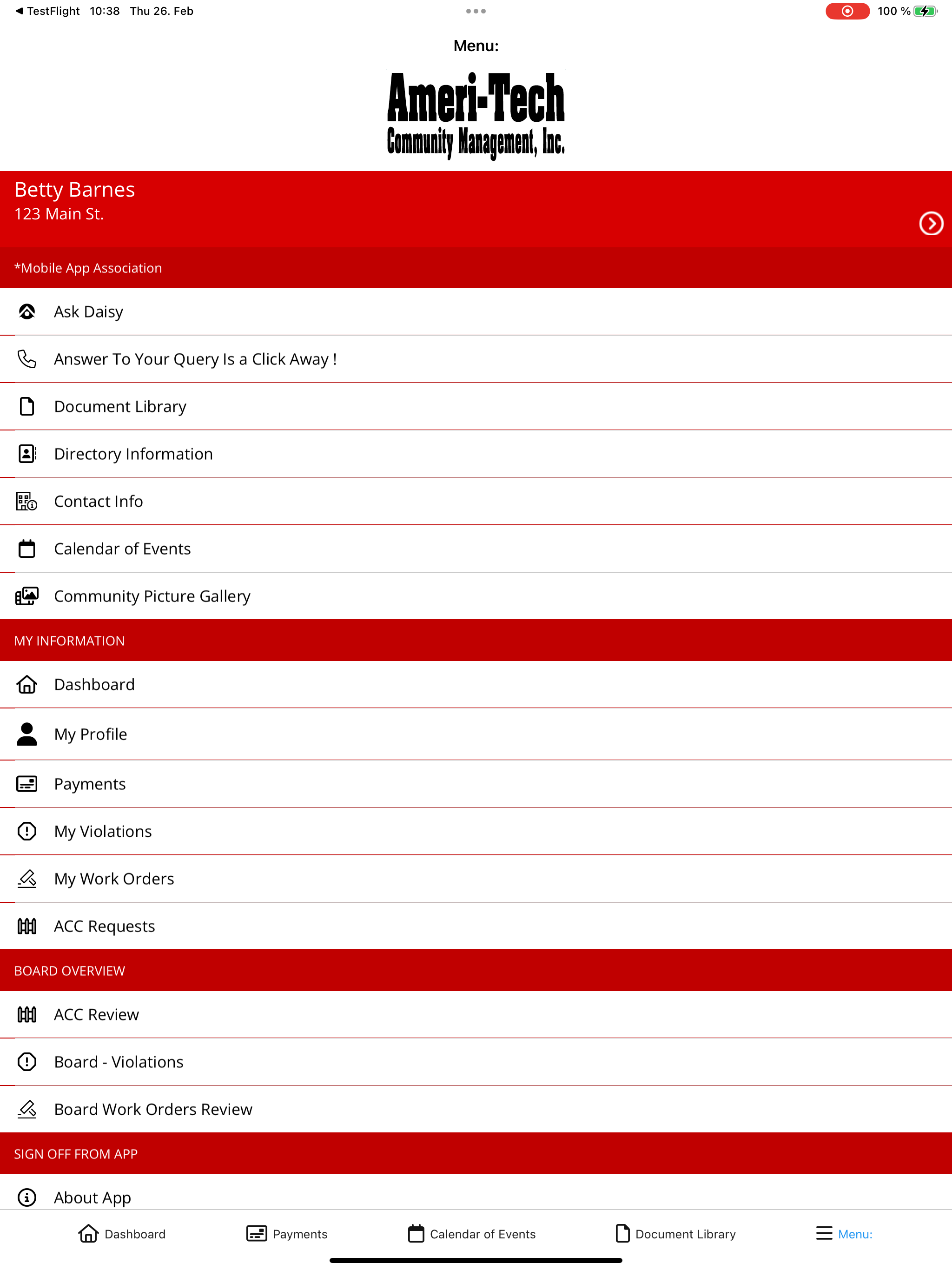Open Ask Daisy
This screenshot has width=952, height=1270.
click(x=476, y=311)
